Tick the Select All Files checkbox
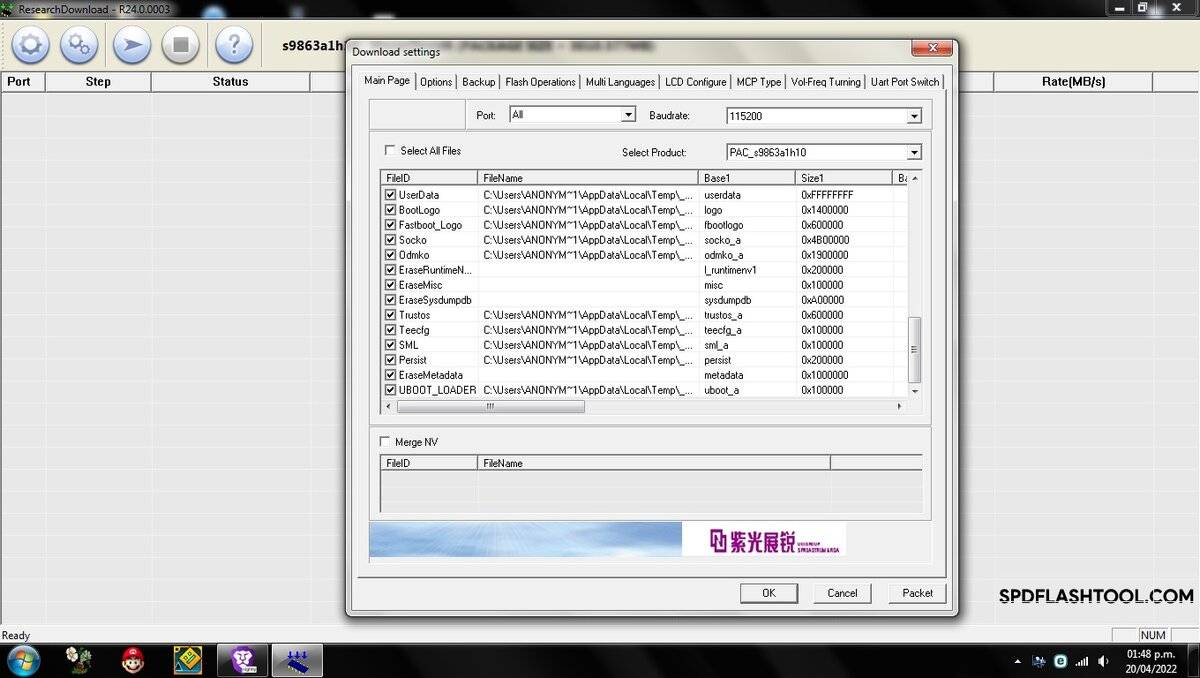Image resolution: width=1200 pixels, height=678 pixels. (390, 151)
